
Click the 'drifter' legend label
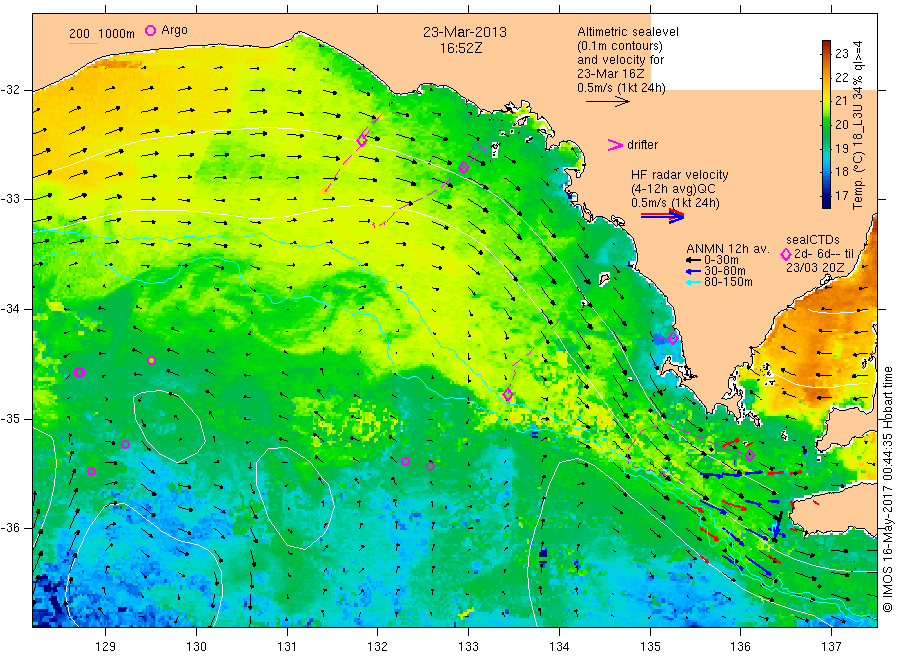pos(642,145)
